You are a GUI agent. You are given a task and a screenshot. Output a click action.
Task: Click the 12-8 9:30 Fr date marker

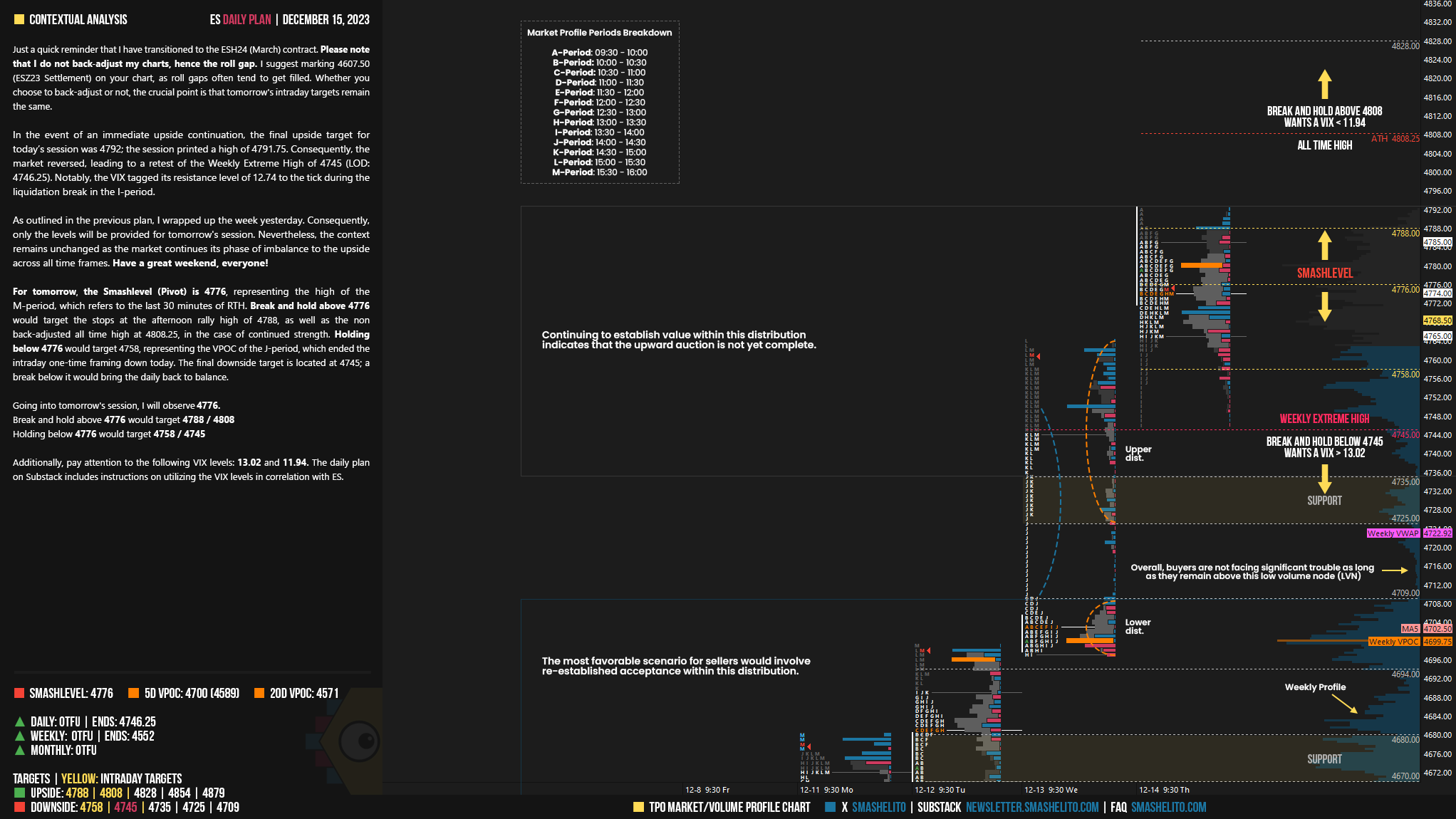[707, 790]
